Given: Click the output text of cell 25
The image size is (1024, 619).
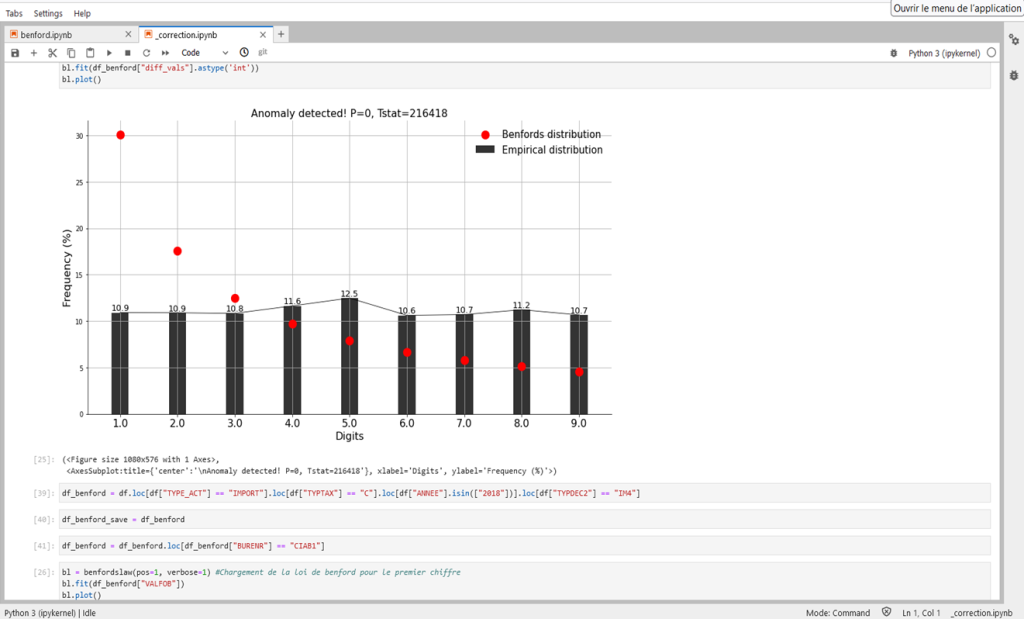Looking at the screenshot, I should [x=310, y=465].
